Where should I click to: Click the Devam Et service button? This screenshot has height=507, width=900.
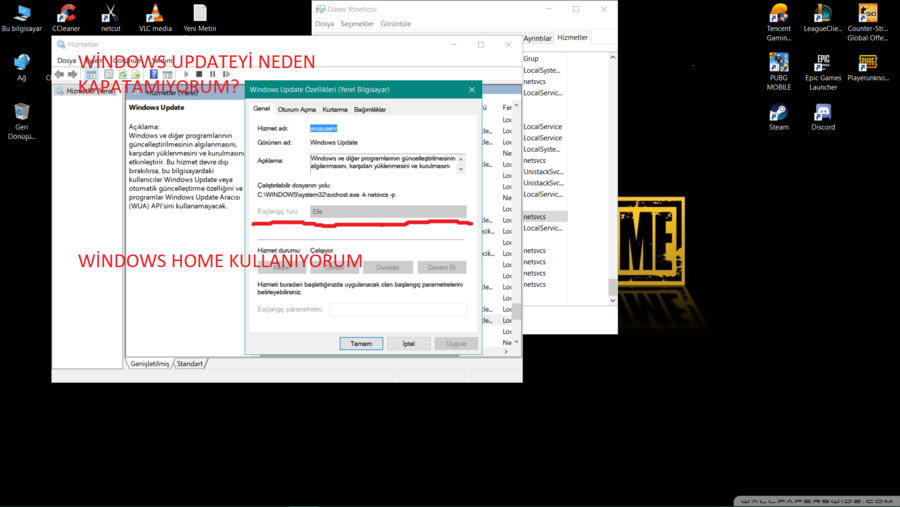(441, 267)
